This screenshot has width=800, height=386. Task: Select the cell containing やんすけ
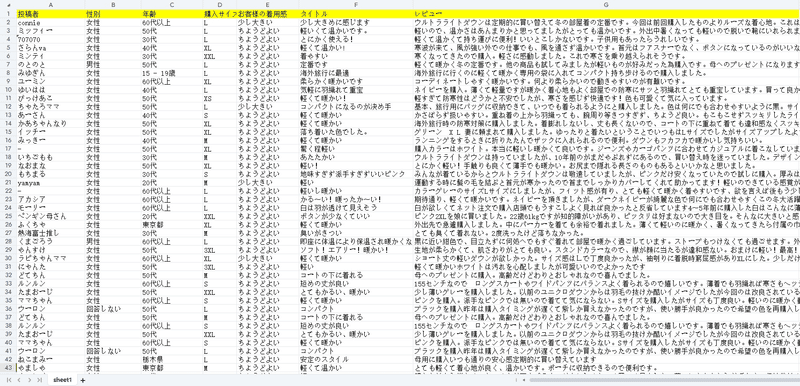[51, 250]
